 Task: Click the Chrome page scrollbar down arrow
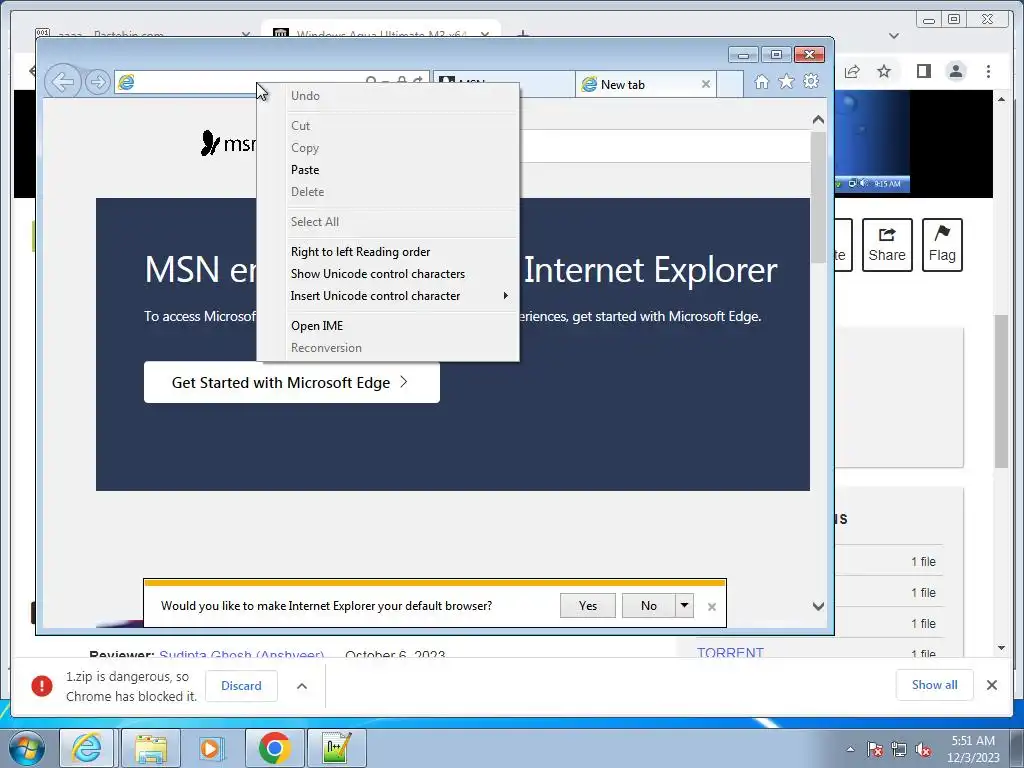[1002, 648]
